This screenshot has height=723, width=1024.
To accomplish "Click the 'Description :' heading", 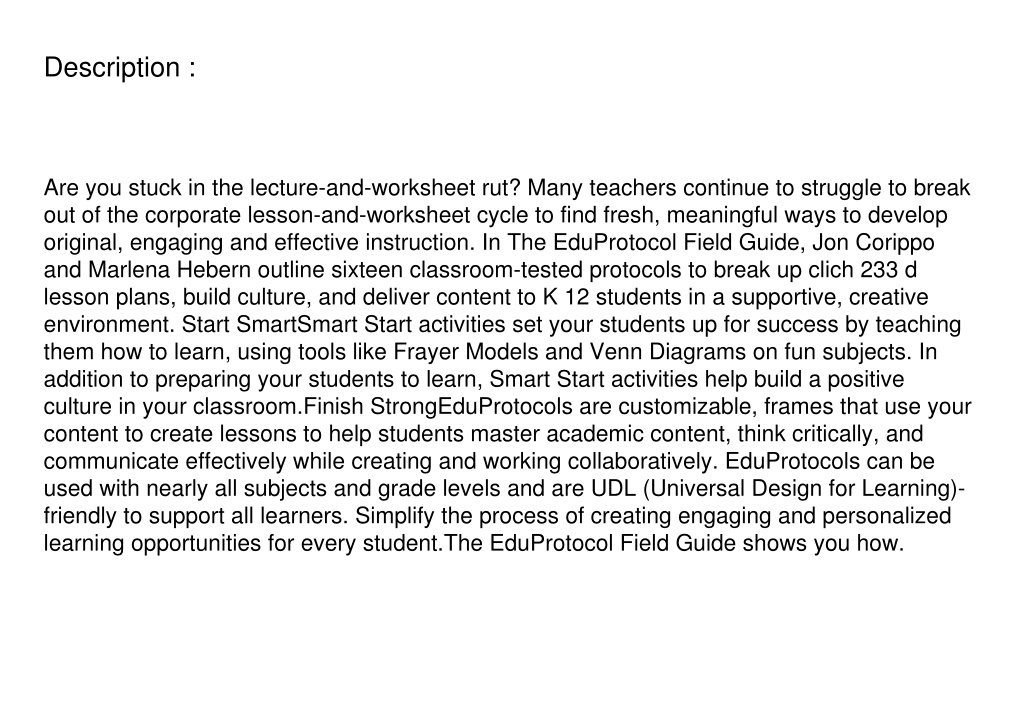I will [120, 68].
